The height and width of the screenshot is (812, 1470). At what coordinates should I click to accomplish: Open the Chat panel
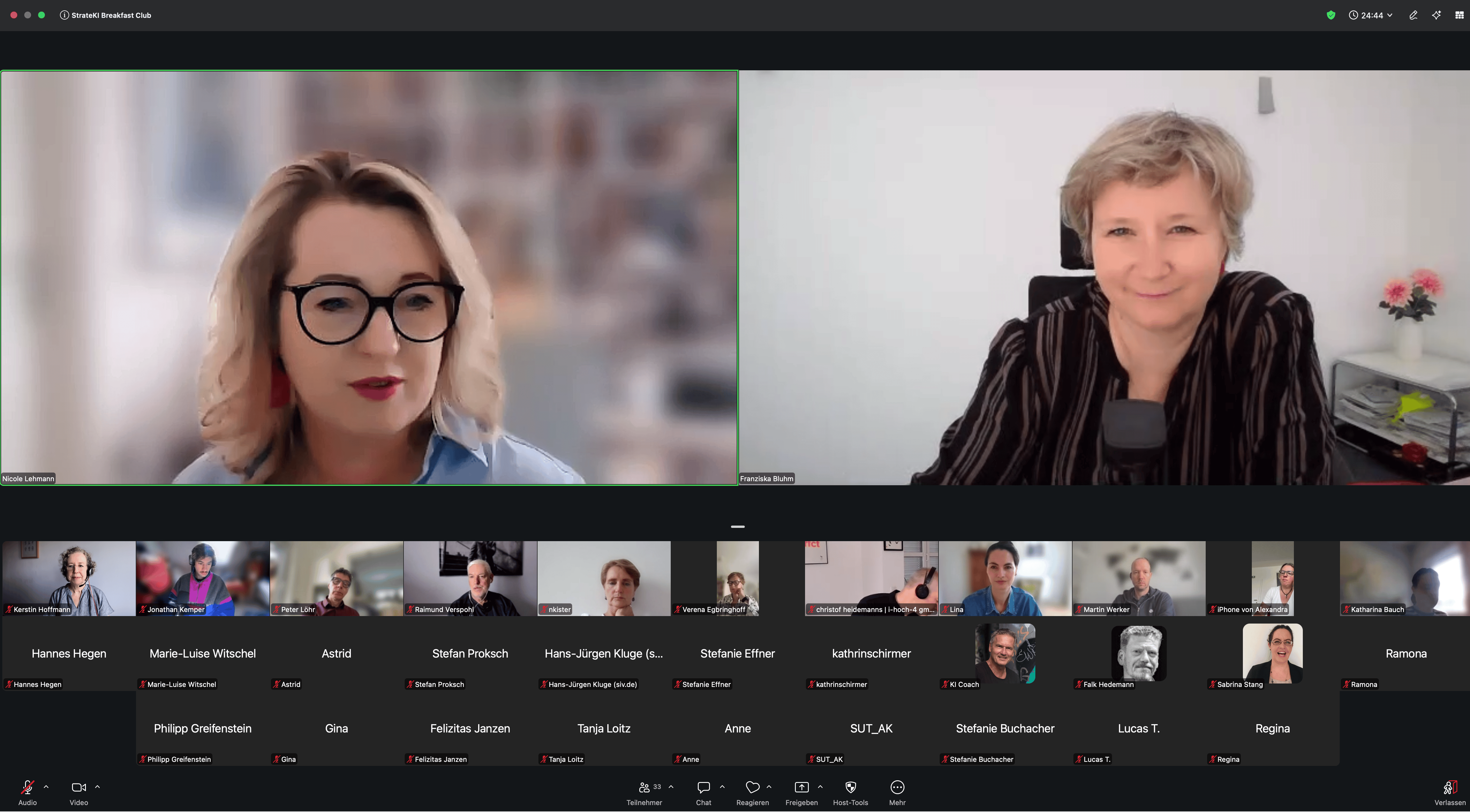pos(704,793)
